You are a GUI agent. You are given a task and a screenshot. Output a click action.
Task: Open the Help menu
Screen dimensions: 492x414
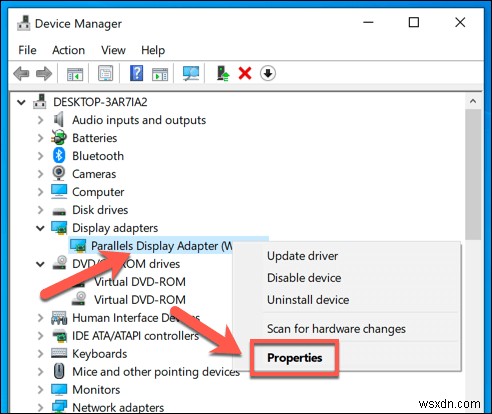point(153,50)
